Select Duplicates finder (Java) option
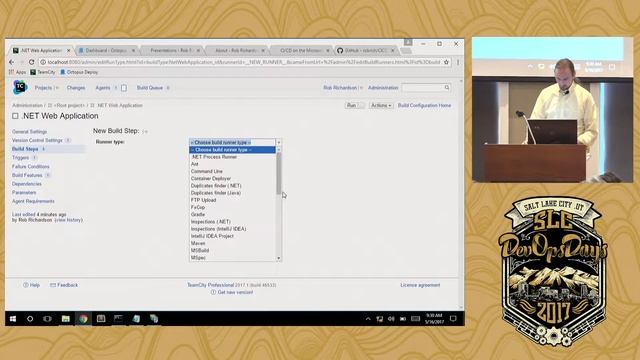 tap(233, 193)
